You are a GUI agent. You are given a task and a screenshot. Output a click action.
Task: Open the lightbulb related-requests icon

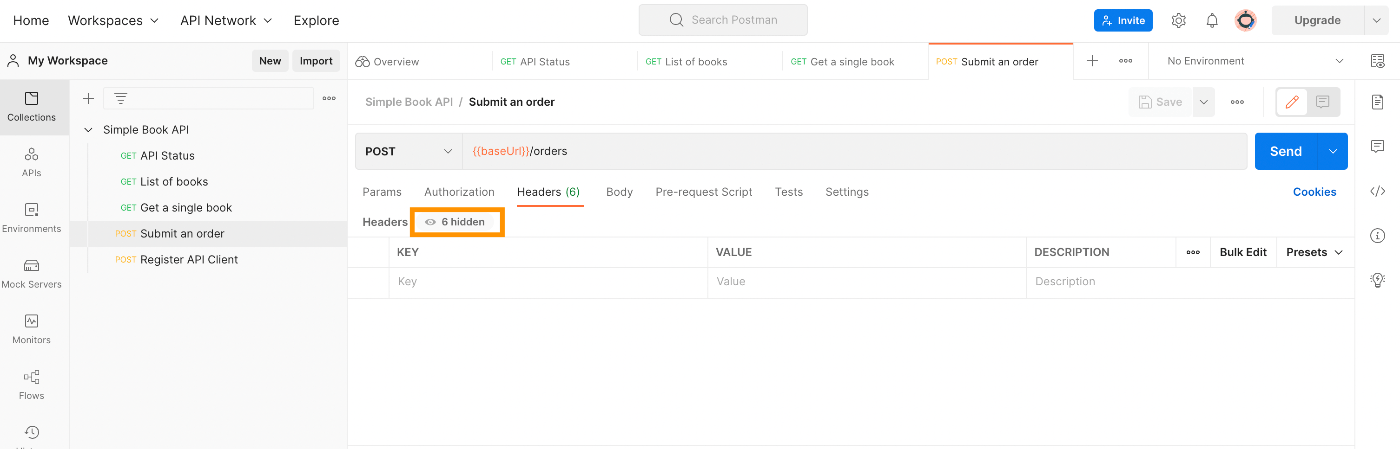pos(1377,280)
